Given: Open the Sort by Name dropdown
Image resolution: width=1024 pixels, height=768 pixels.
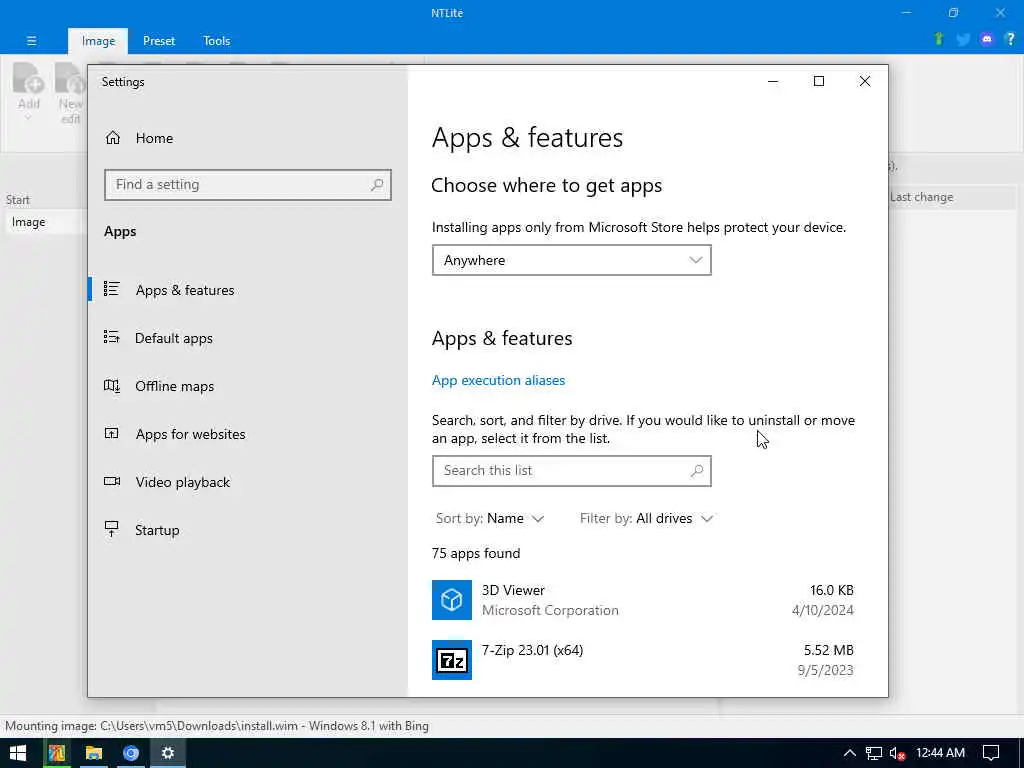Looking at the screenshot, I should point(490,518).
